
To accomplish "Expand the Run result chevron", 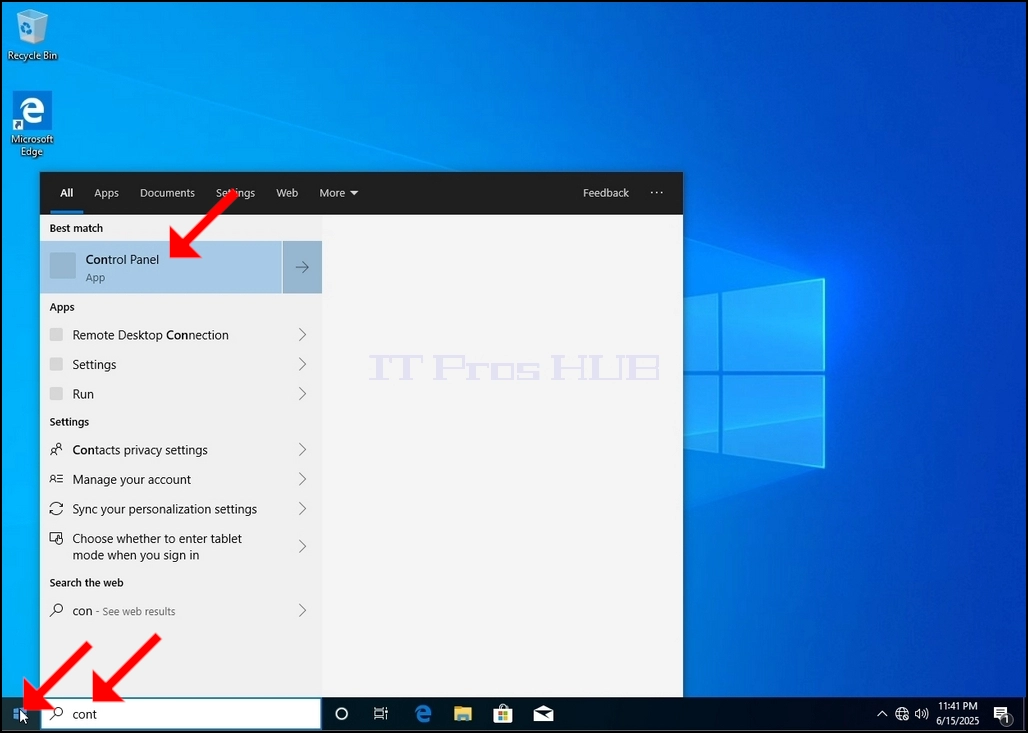I will click(302, 393).
